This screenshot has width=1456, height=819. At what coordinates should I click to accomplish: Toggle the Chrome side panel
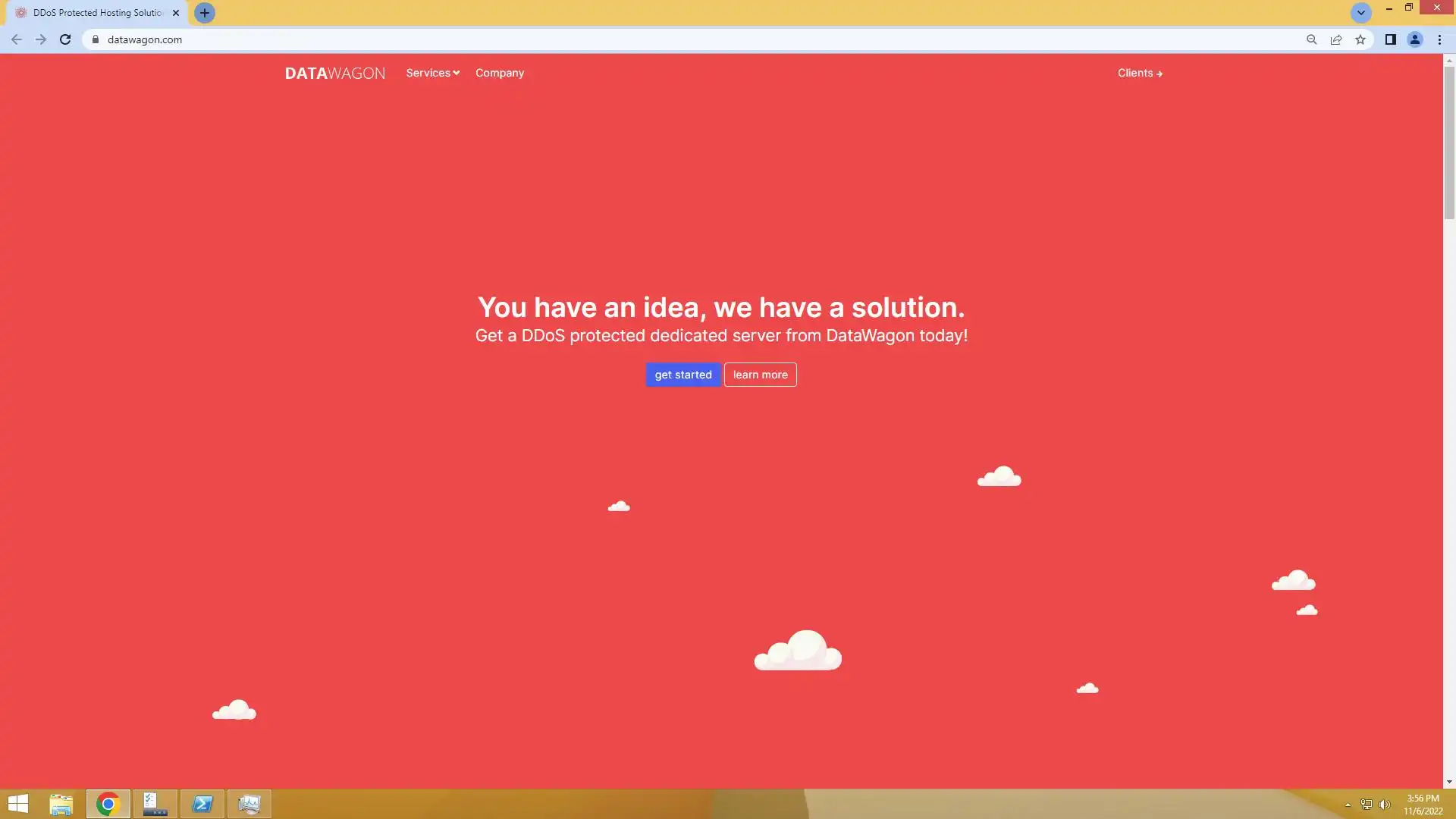pos(1390,39)
